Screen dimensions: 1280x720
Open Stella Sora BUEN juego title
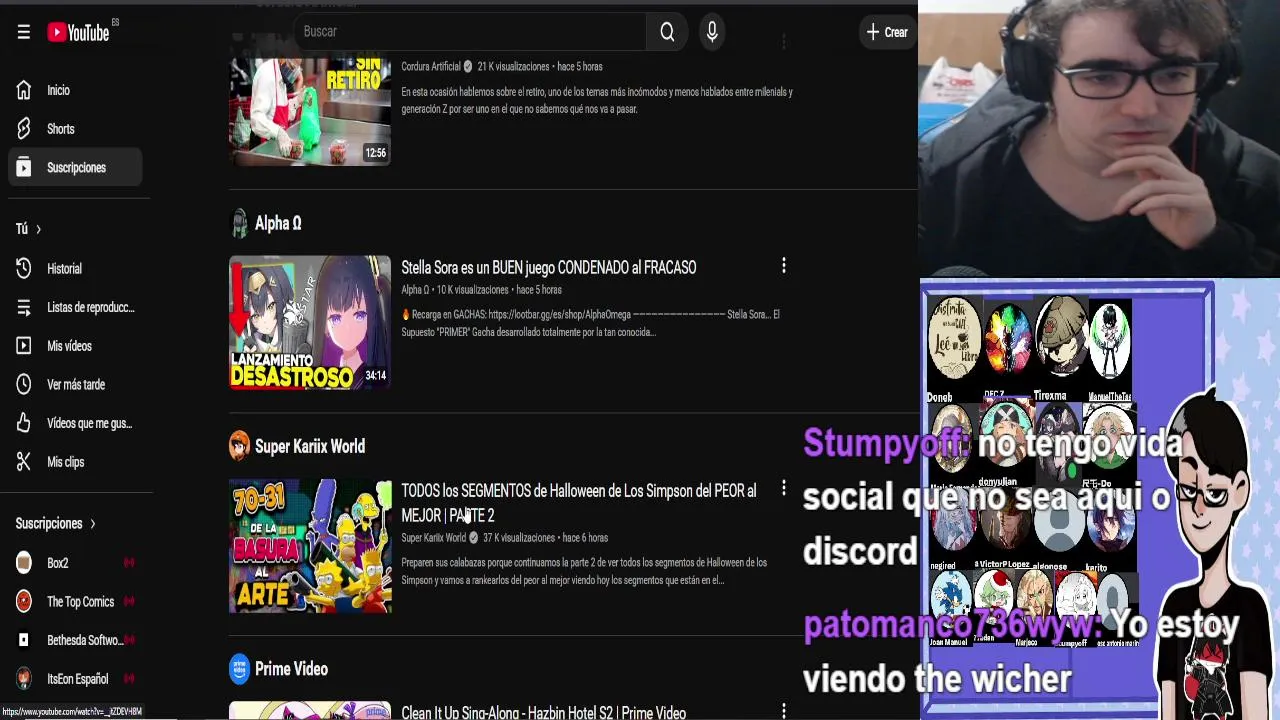(549, 268)
